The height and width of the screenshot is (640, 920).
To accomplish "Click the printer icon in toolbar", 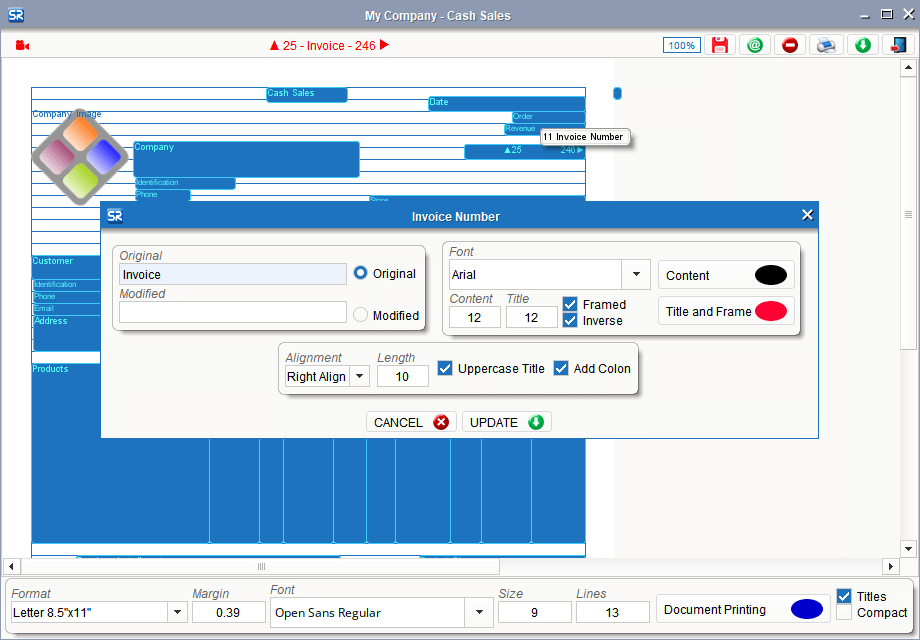I will point(825,45).
